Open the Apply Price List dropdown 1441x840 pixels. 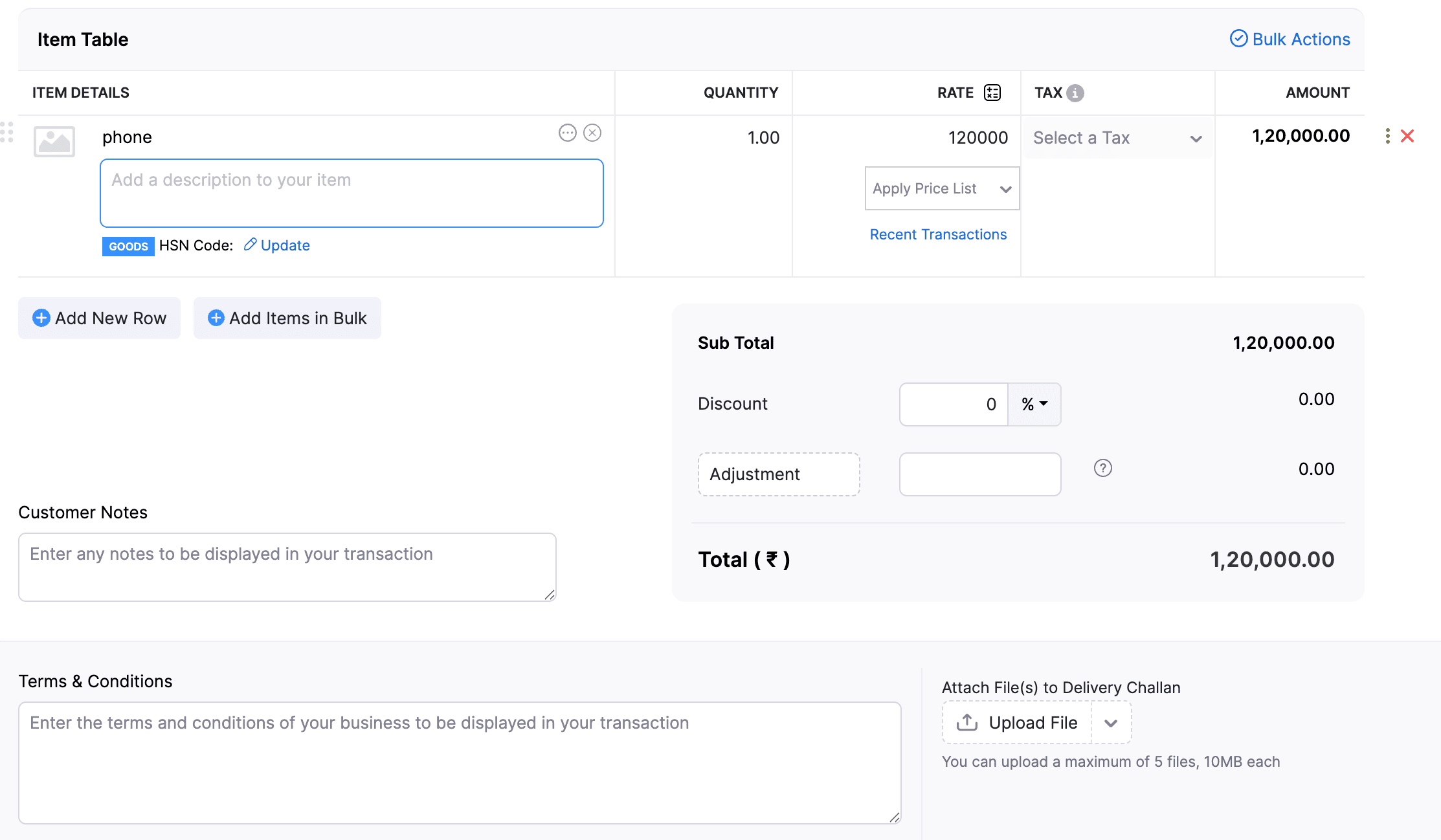941,188
